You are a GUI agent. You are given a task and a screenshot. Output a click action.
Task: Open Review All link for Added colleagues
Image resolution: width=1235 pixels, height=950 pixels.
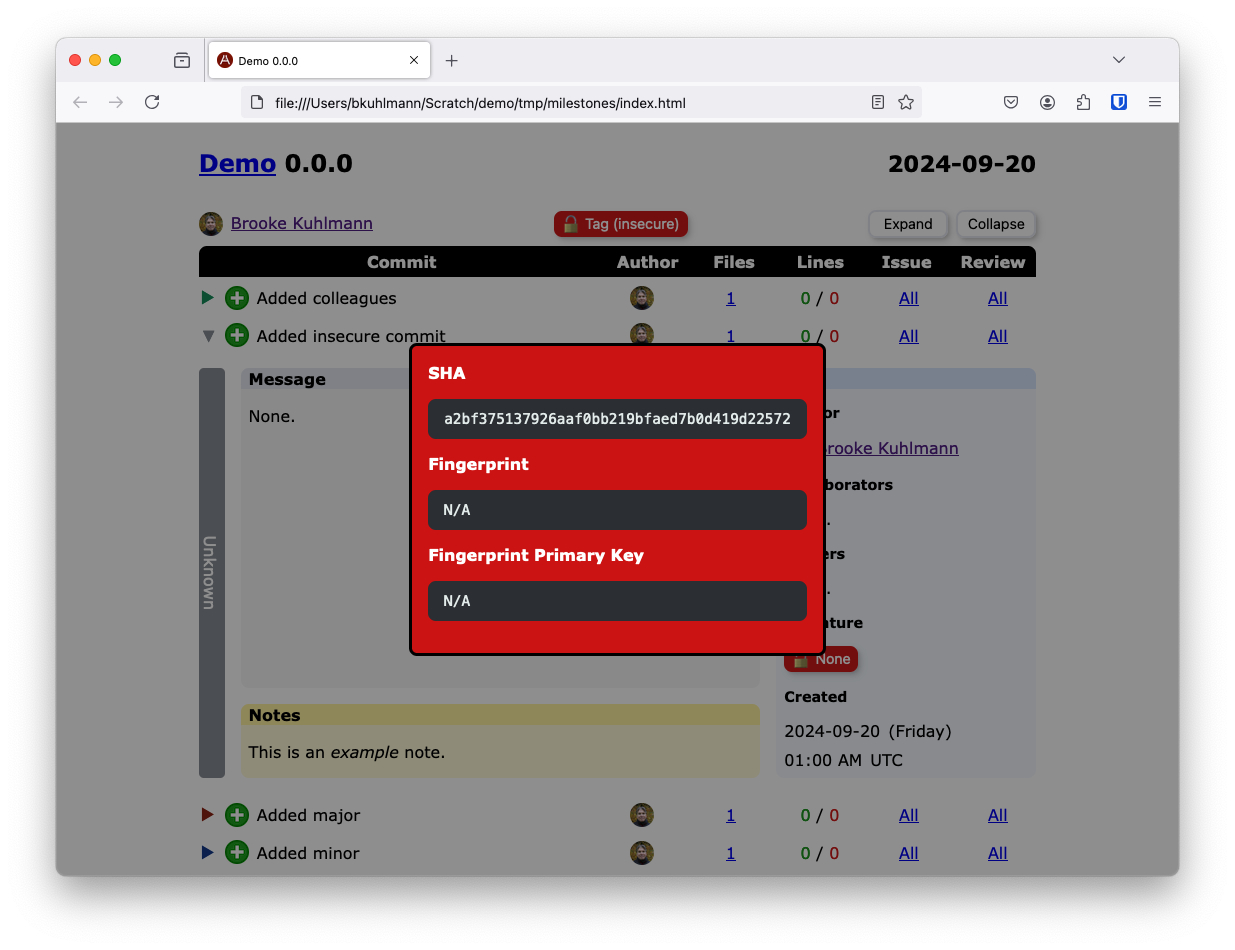click(x=997, y=298)
